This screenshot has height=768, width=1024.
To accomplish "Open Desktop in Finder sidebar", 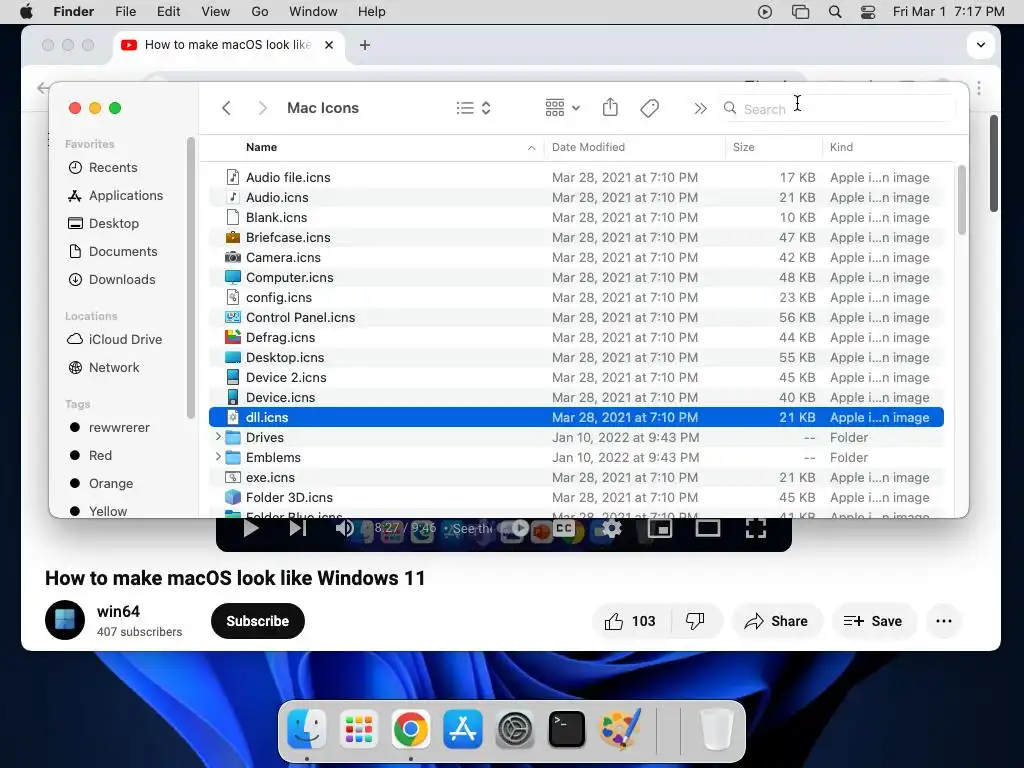I will point(104,223).
